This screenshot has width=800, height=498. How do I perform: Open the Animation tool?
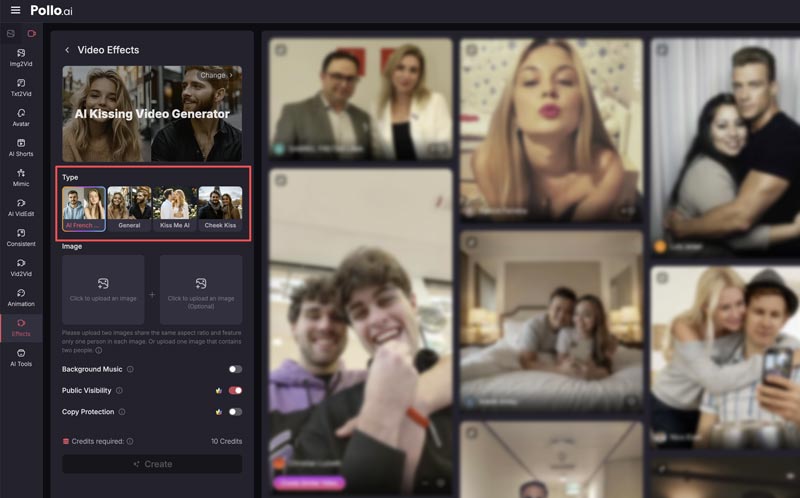[21, 298]
